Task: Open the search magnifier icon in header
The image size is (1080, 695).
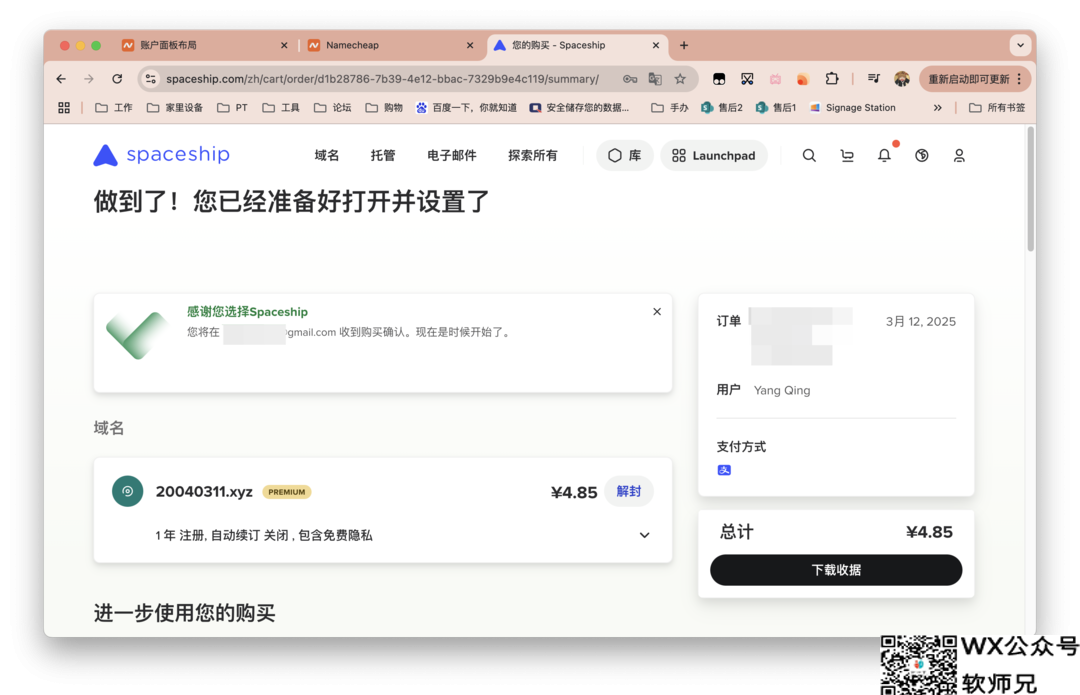Action: (809, 156)
